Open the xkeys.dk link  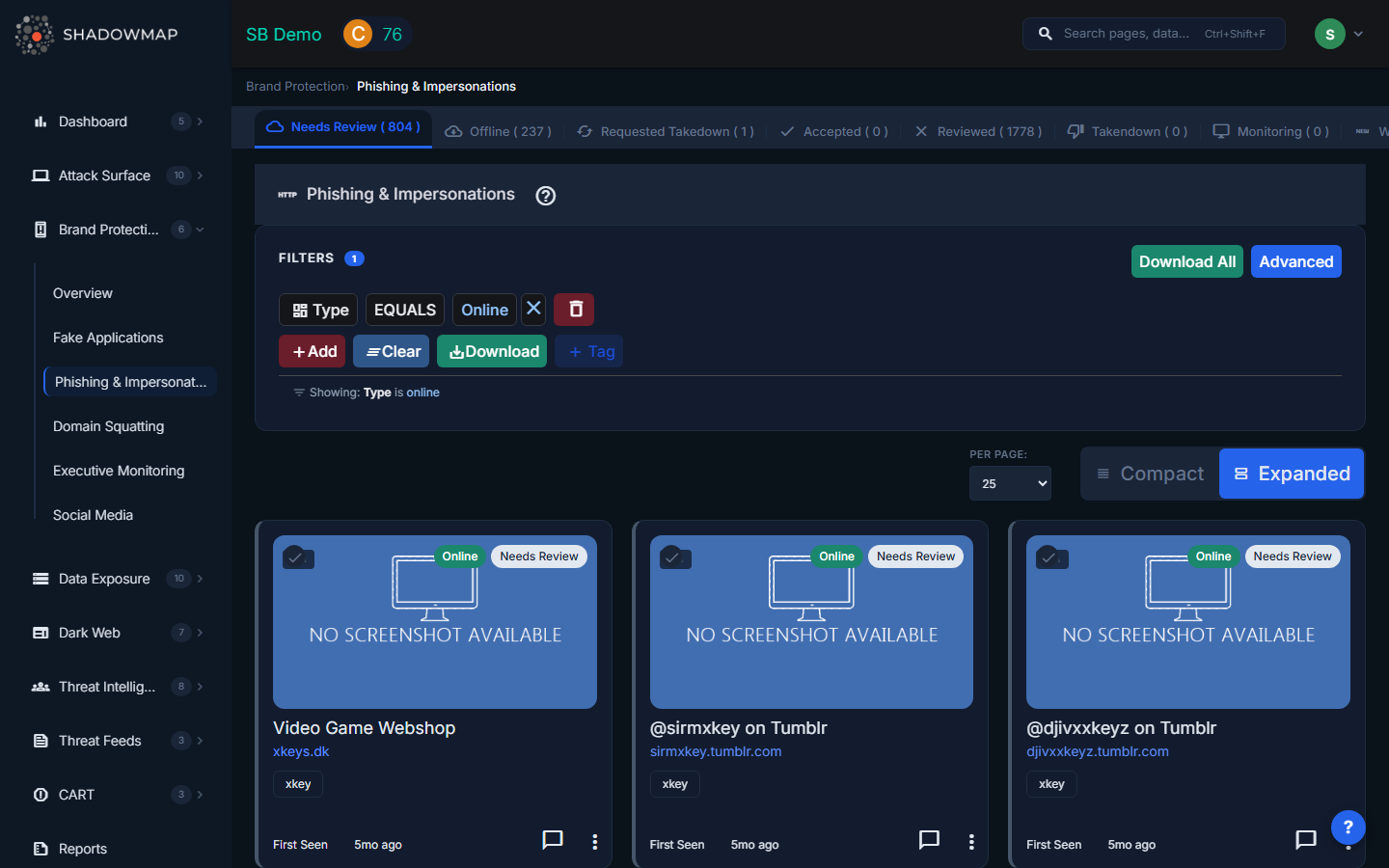[x=301, y=751]
